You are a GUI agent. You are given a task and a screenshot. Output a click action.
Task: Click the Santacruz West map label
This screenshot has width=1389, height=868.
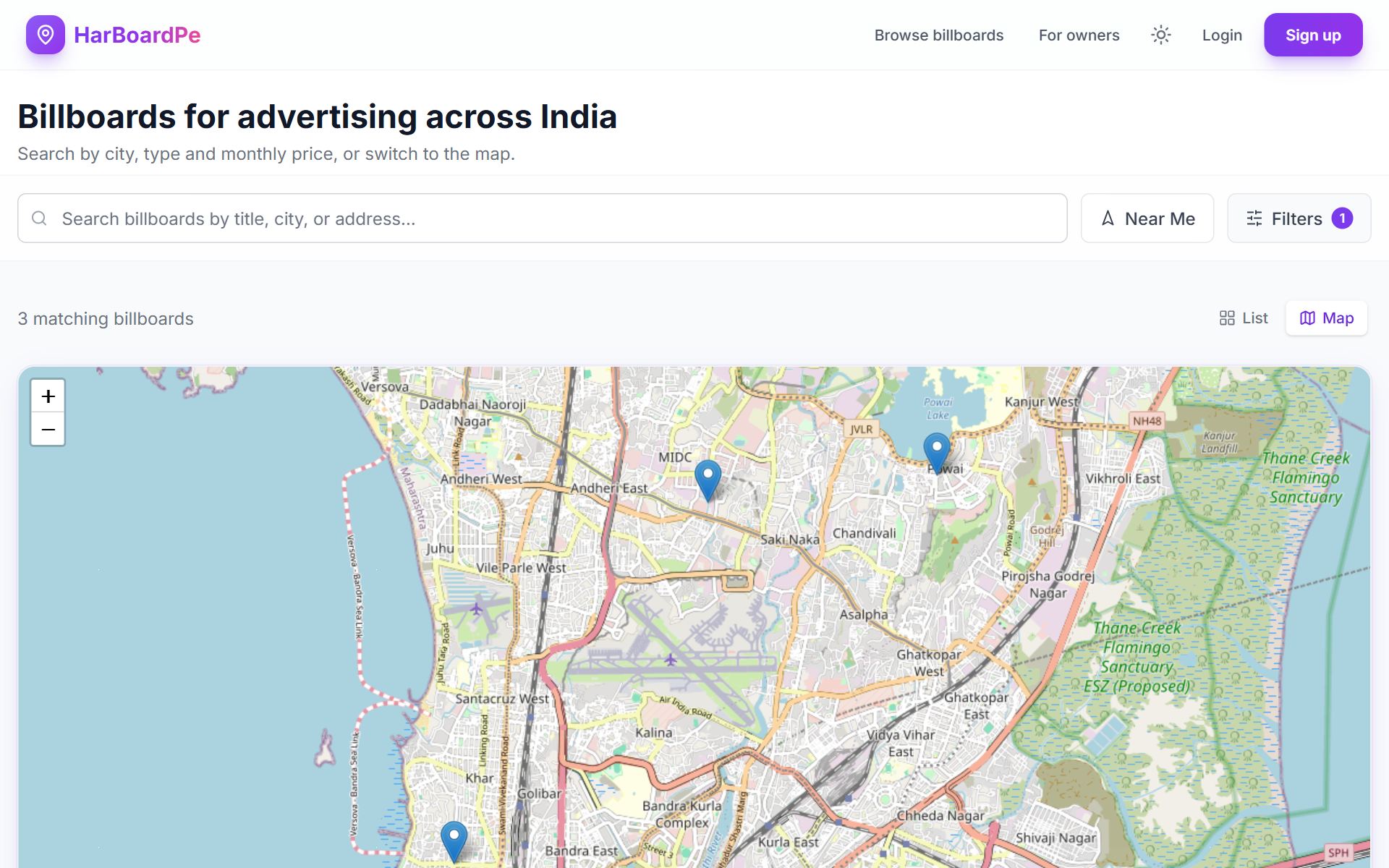click(x=502, y=699)
